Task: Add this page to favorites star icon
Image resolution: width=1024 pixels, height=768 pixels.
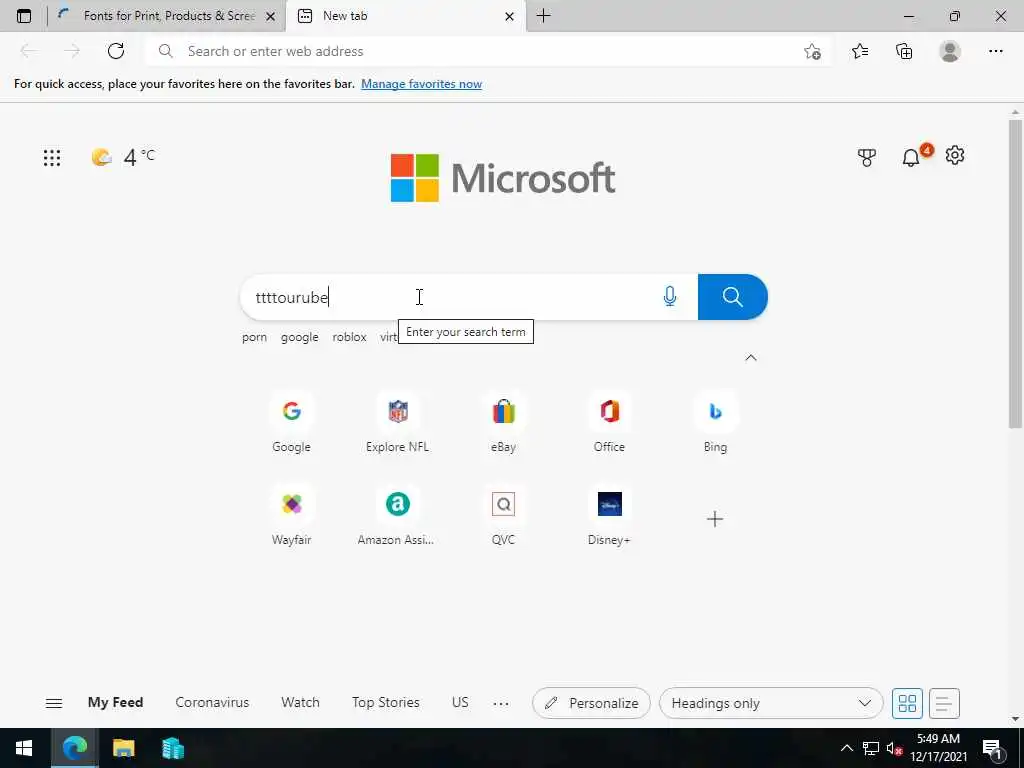Action: click(812, 51)
